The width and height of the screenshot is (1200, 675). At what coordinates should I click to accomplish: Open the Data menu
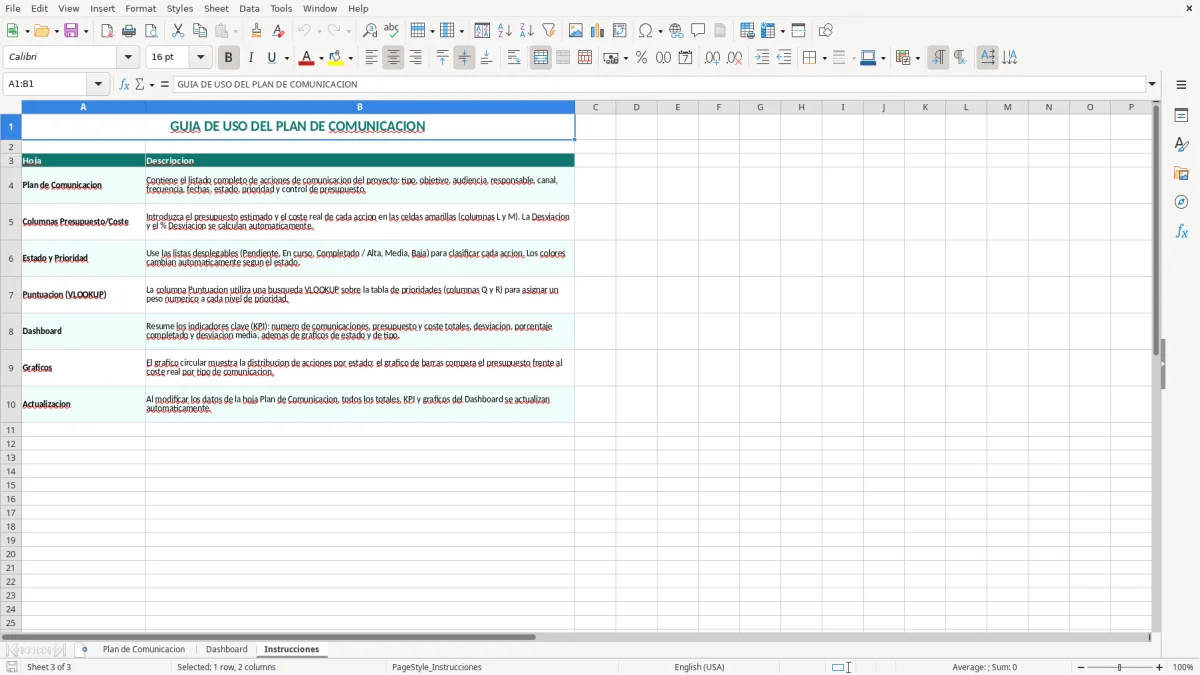point(249,8)
